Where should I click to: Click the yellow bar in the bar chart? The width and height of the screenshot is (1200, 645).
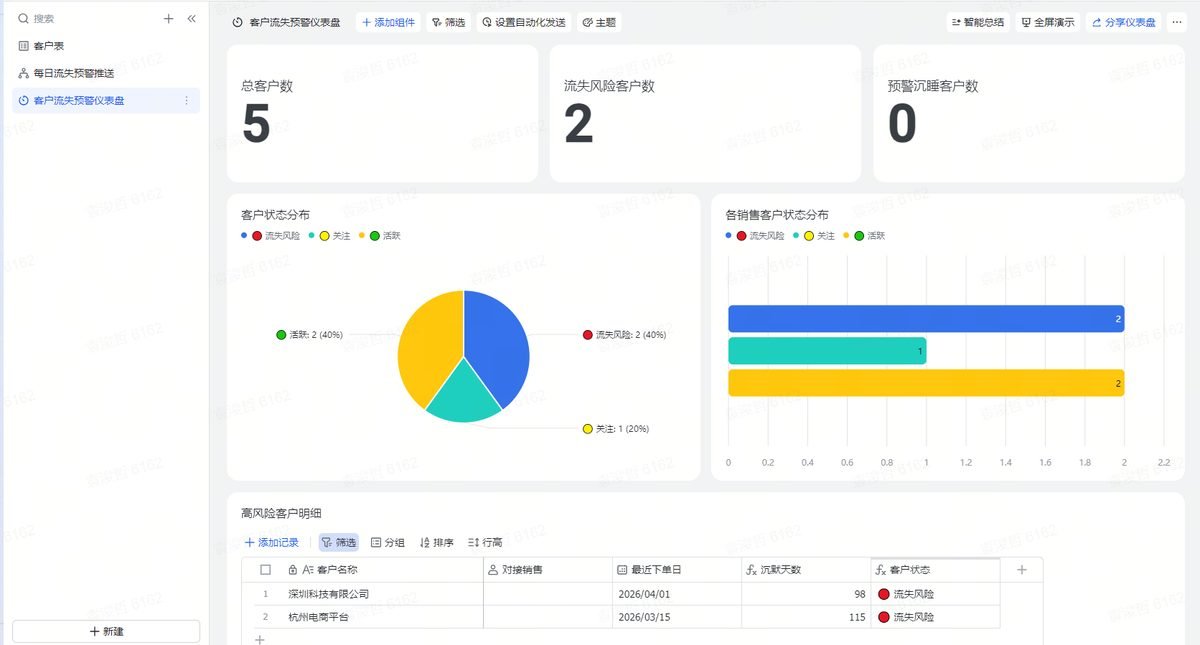click(x=926, y=383)
